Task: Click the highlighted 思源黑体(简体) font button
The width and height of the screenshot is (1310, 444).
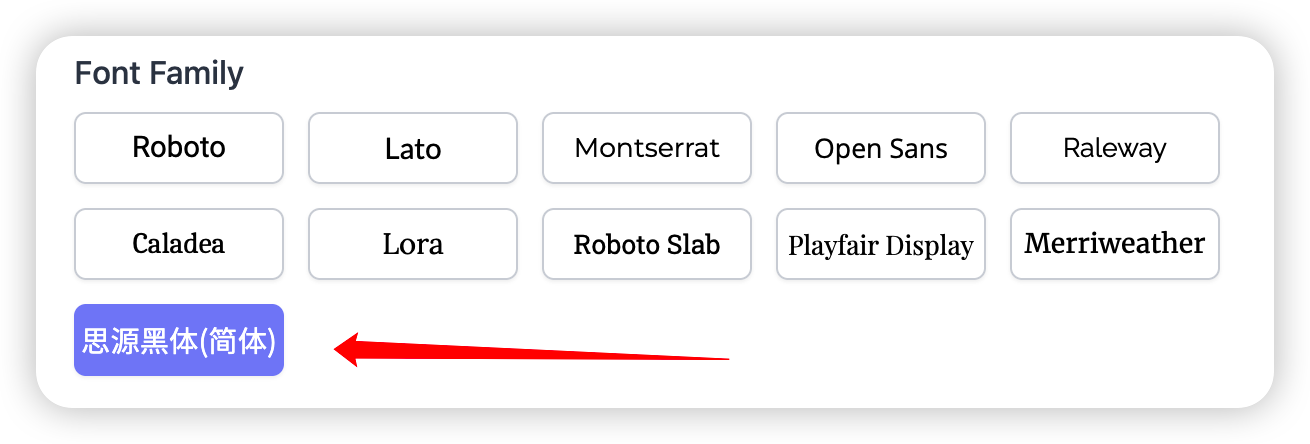Action: click(x=179, y=340)
